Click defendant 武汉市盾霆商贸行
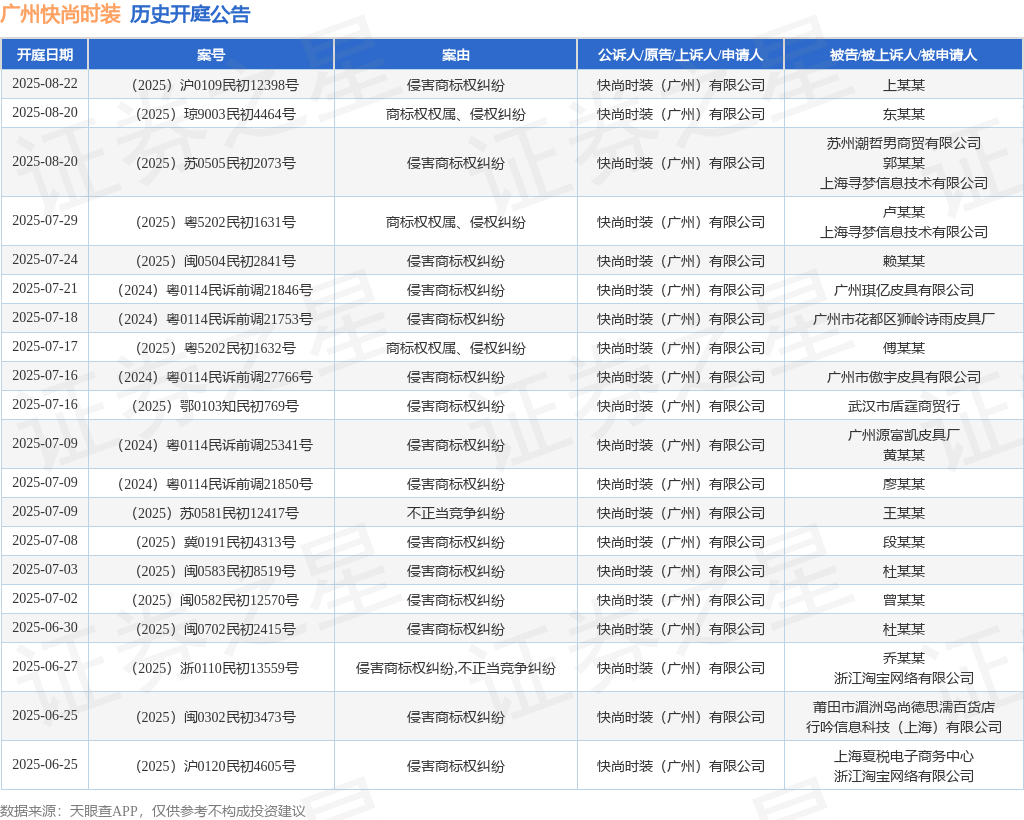Screen dimensions: 1024x820 pyautogui.click(x=904, y=406)
